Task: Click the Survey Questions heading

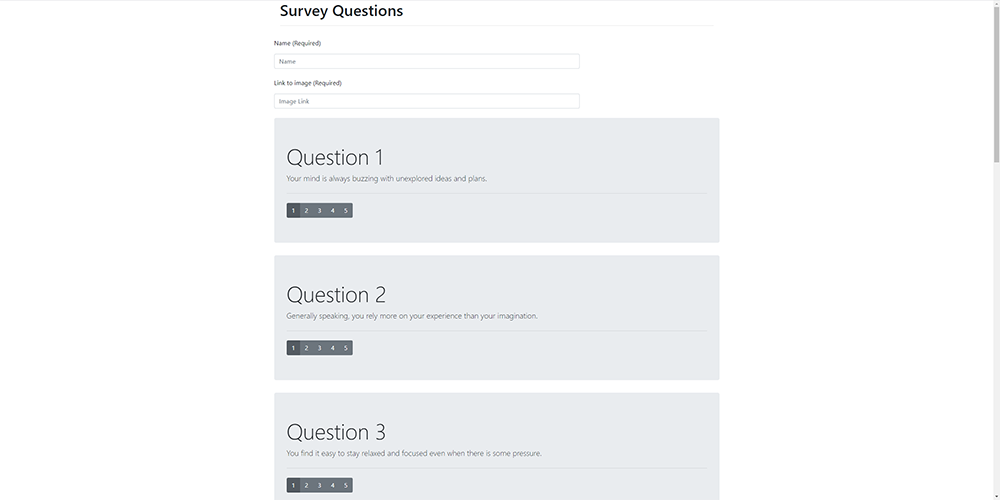Action: pyautogui.click(x=341, y=12)
